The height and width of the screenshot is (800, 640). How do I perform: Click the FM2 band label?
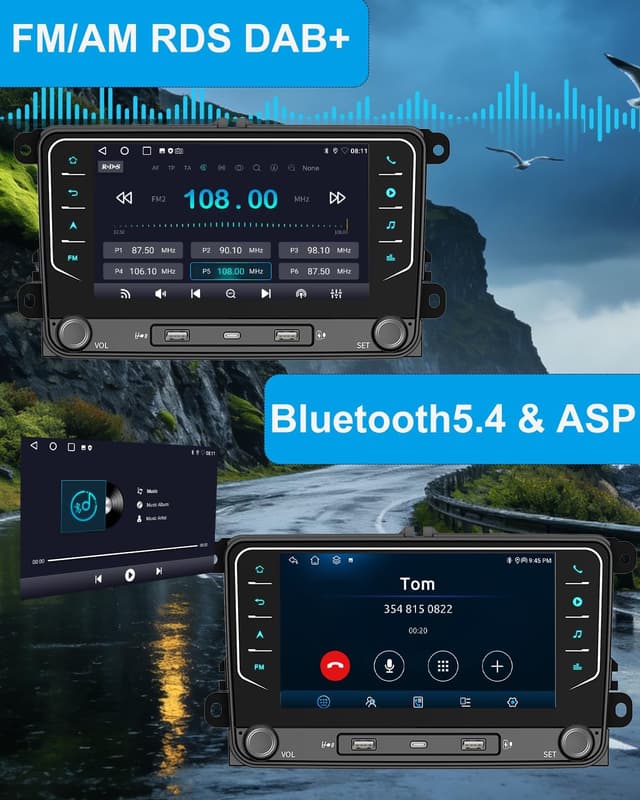159,199
